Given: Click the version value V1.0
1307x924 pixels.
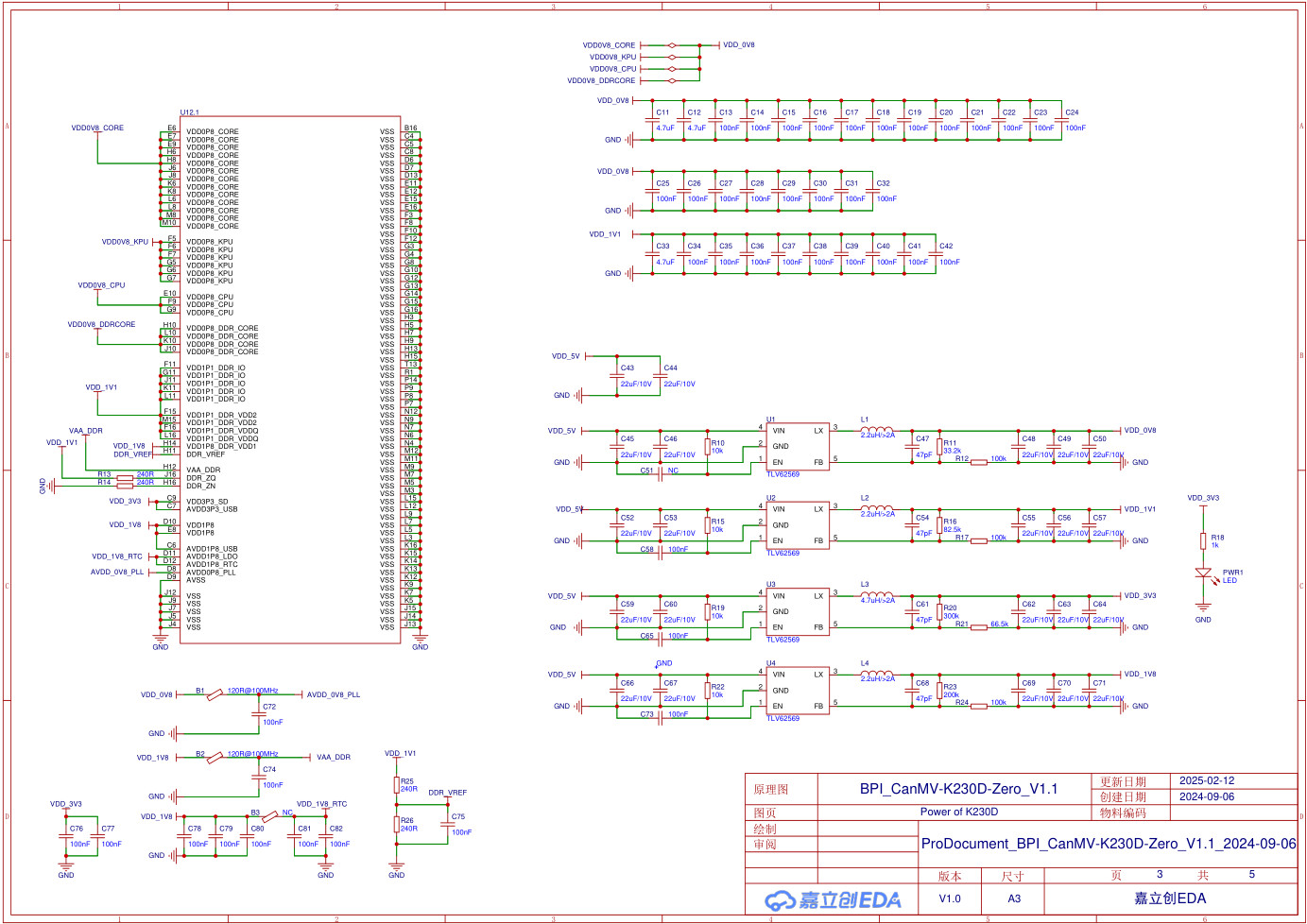Looking at the screenshot, I should coord(950,899).
